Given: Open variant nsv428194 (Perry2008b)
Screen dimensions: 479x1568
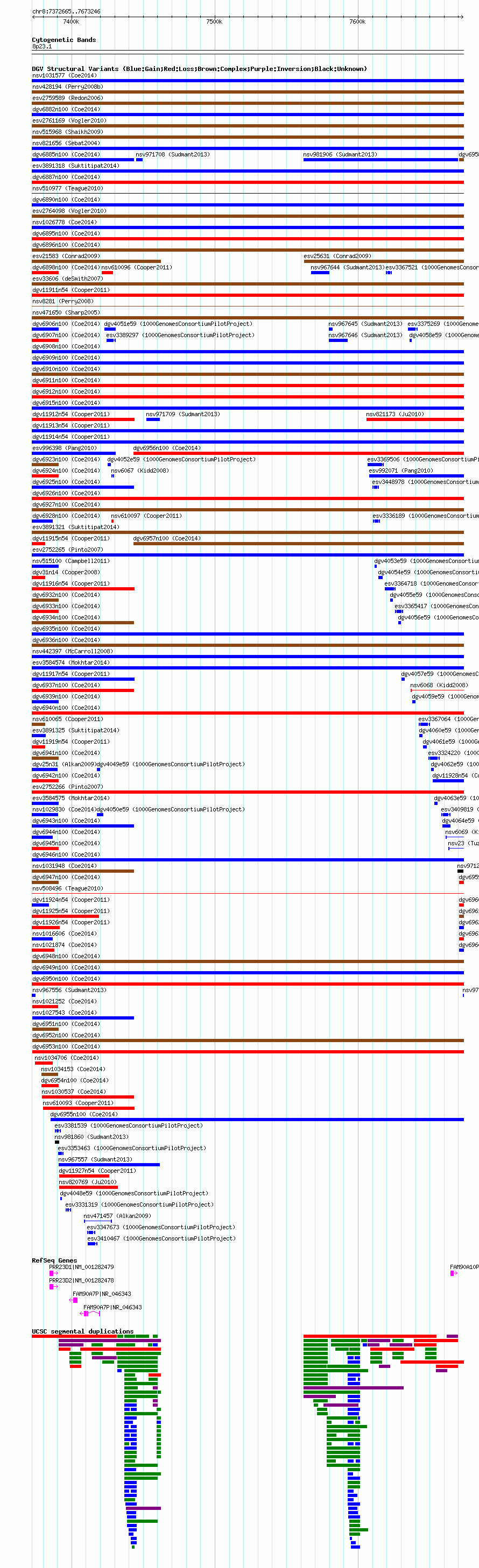Looking at the screenshot, I should [x=68, y=87].
